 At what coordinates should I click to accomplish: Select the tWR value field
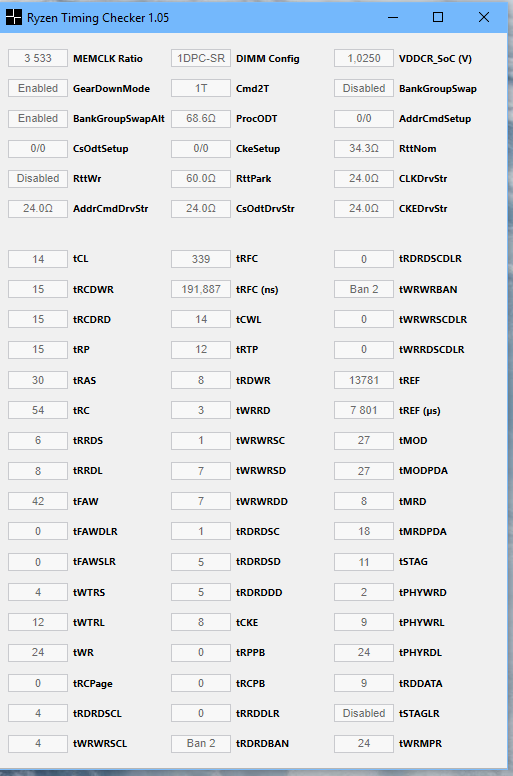click(38, 652)
